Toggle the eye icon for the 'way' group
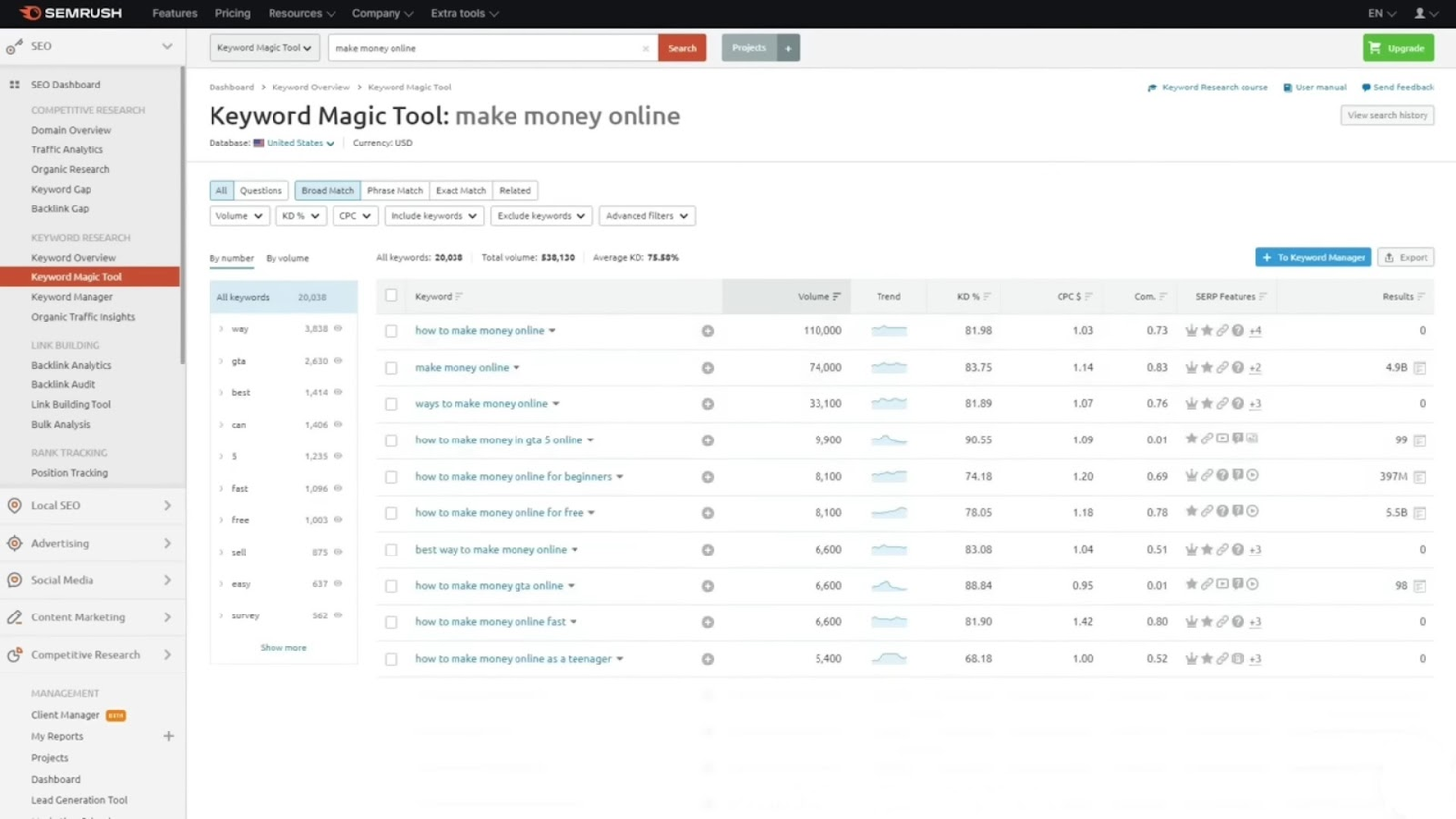Image resolution: width=1456 pixels, height=819 pixels. point(338,328)
